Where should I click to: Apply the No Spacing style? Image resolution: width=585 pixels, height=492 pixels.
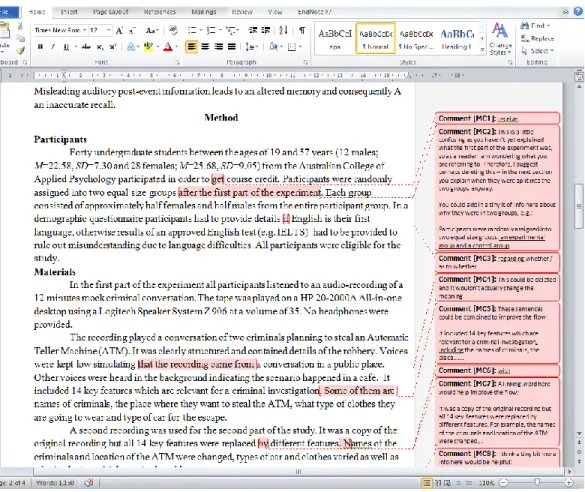(416, 38)
